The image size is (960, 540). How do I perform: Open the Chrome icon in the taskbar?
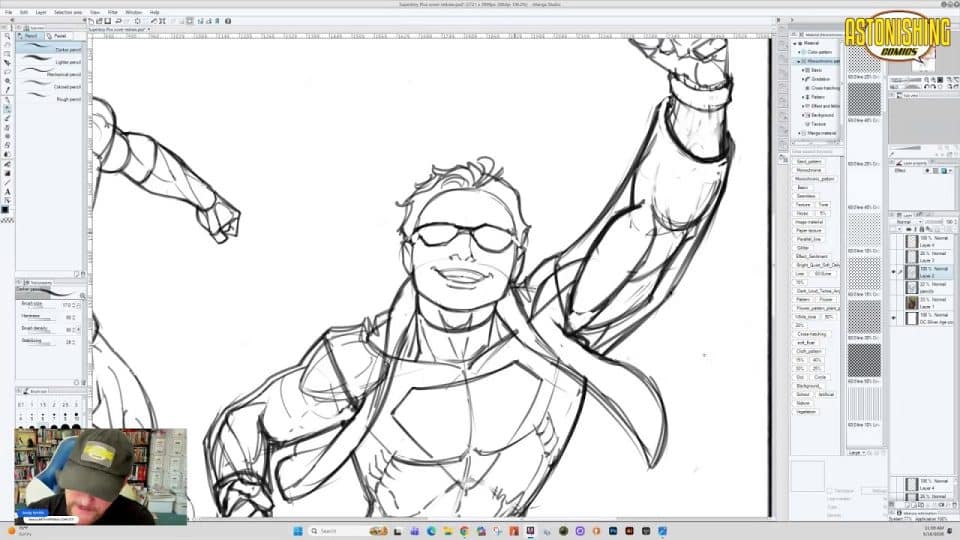463,531
